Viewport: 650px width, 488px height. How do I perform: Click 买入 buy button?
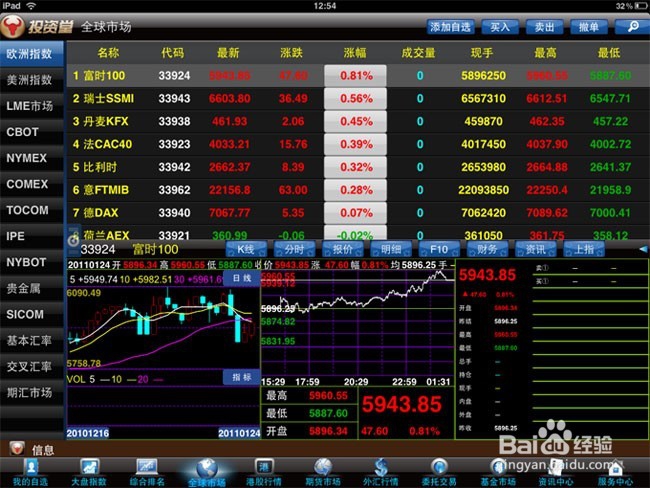pyautogui.click(x=500, y=27)
